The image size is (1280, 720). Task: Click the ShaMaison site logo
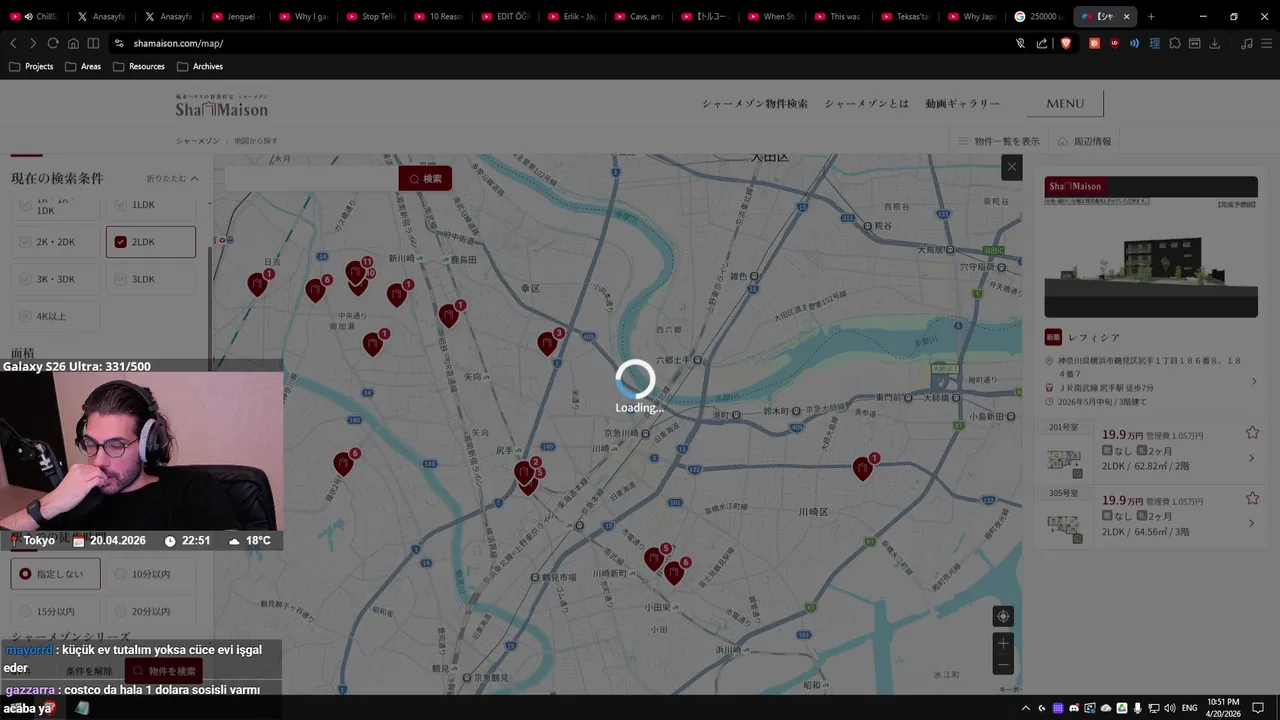pyautogui.click(x=222, y=106)
